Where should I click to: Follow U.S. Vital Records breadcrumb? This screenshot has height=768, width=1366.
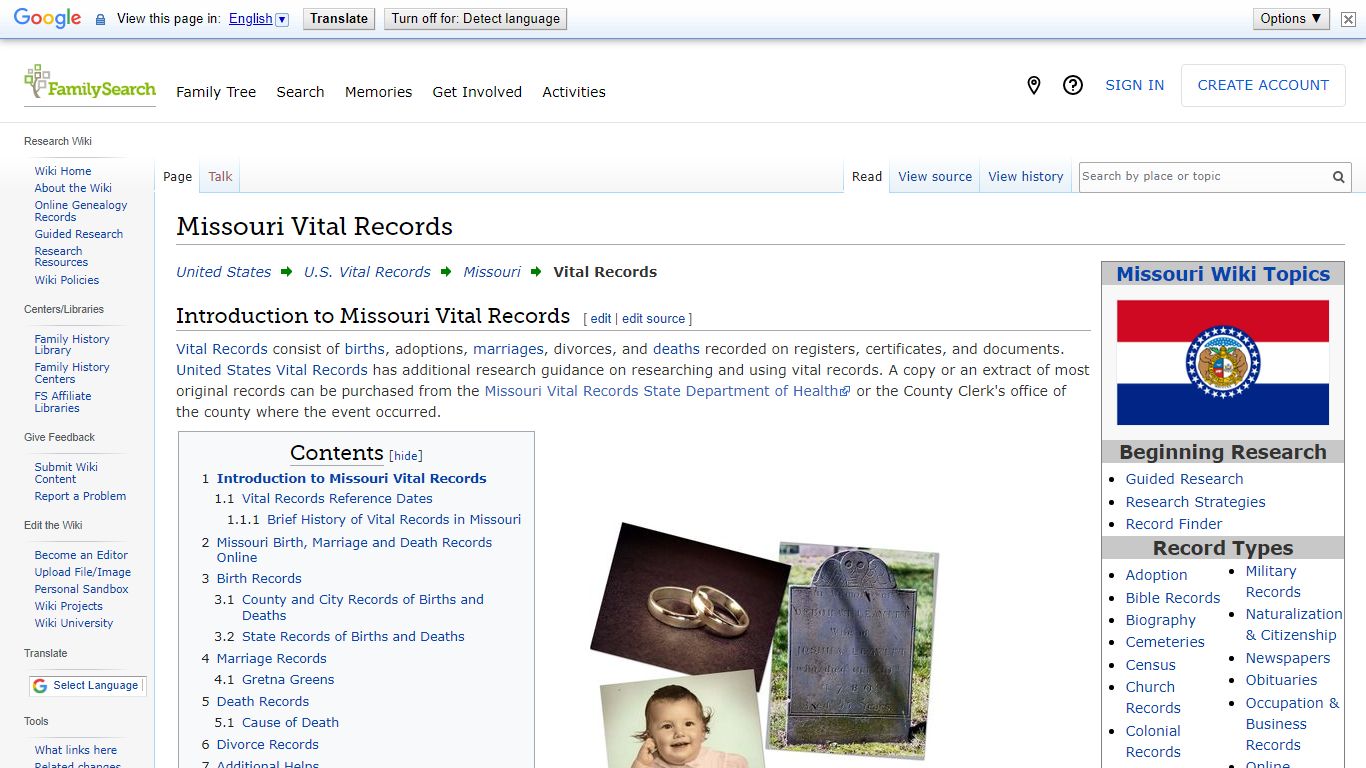(367, 272)
